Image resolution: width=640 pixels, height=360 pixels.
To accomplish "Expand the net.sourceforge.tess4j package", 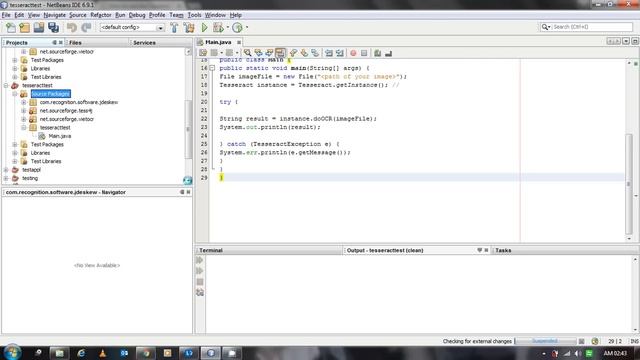I will click(24, 111).
